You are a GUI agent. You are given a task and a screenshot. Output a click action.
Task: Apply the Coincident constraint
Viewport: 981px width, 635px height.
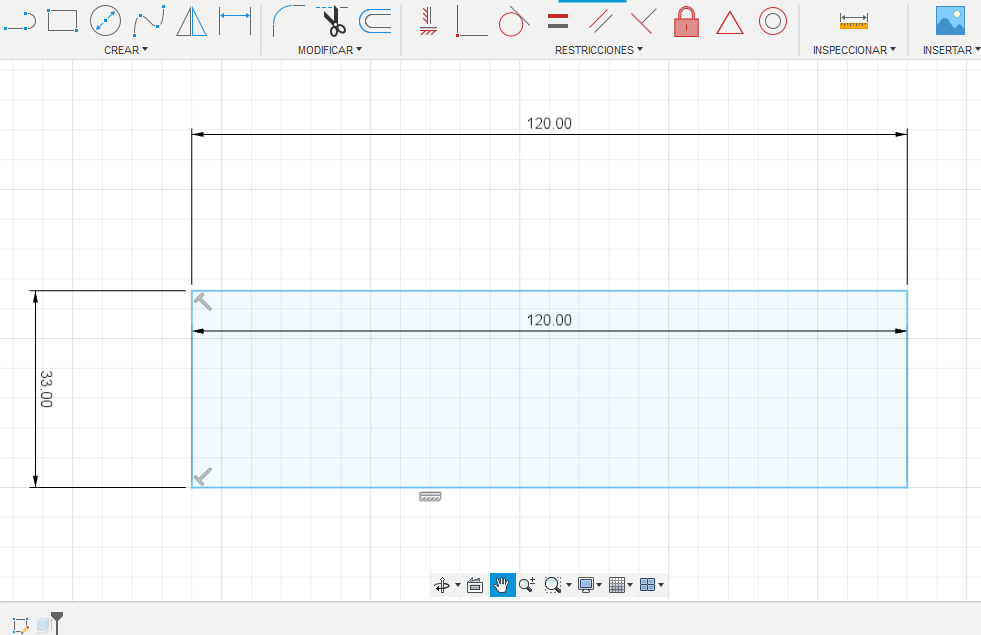point(472,21)
